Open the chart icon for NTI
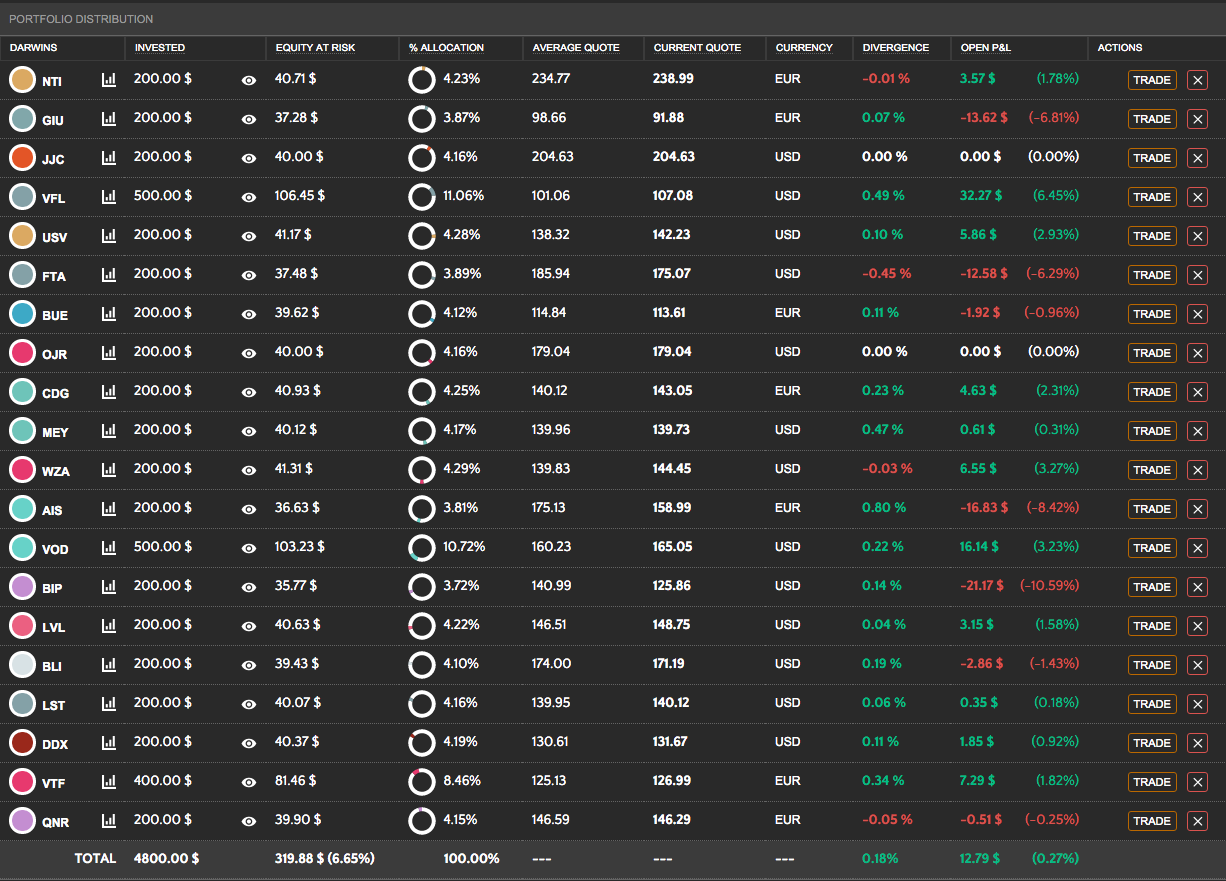This screenshot has height=881, width=1226. 109,80
